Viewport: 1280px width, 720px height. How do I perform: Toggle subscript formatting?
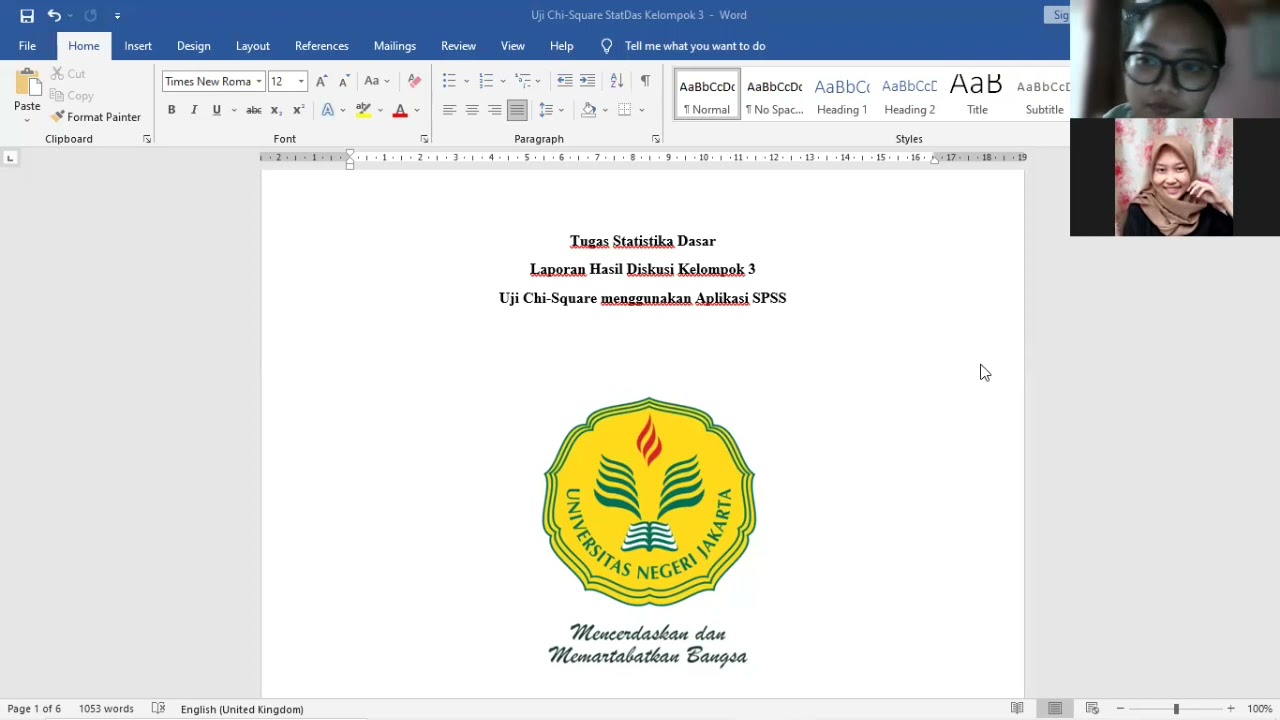click(x=276, y=110)
